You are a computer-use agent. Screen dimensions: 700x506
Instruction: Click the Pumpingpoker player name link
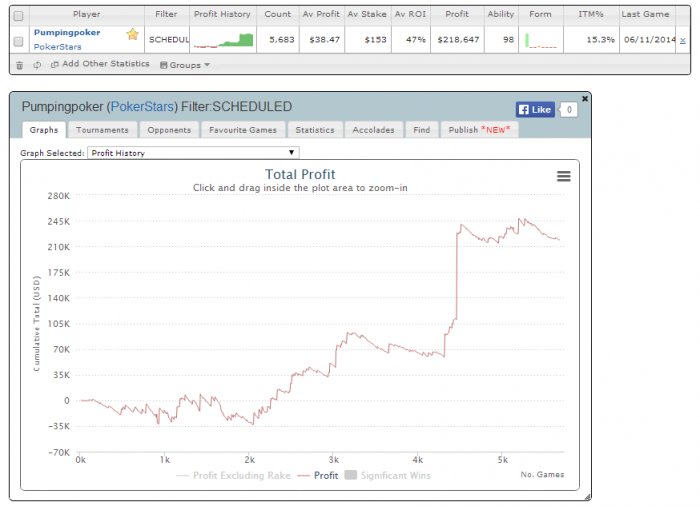tap(67, 33)
